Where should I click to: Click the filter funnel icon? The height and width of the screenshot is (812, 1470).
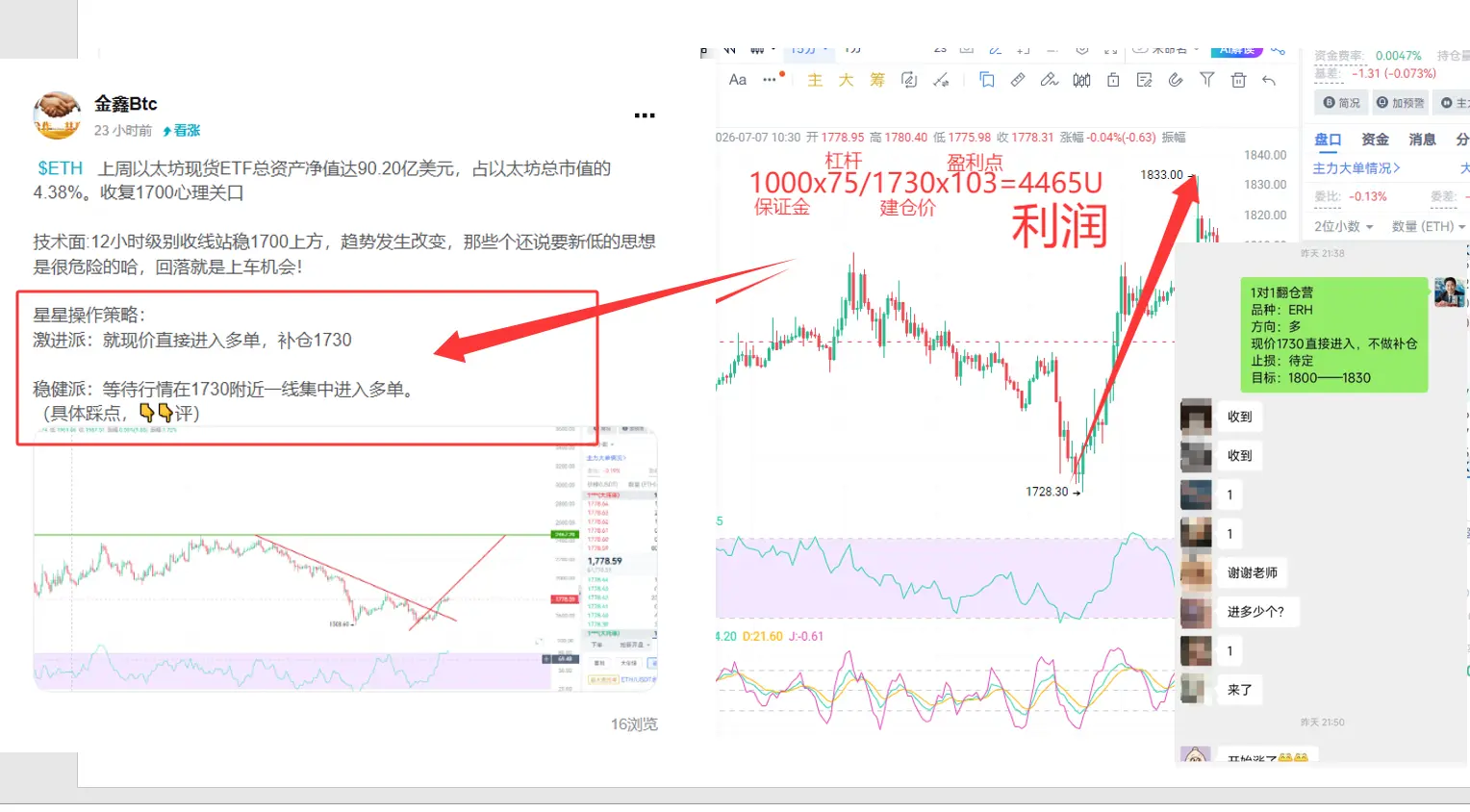point(1206,80)
